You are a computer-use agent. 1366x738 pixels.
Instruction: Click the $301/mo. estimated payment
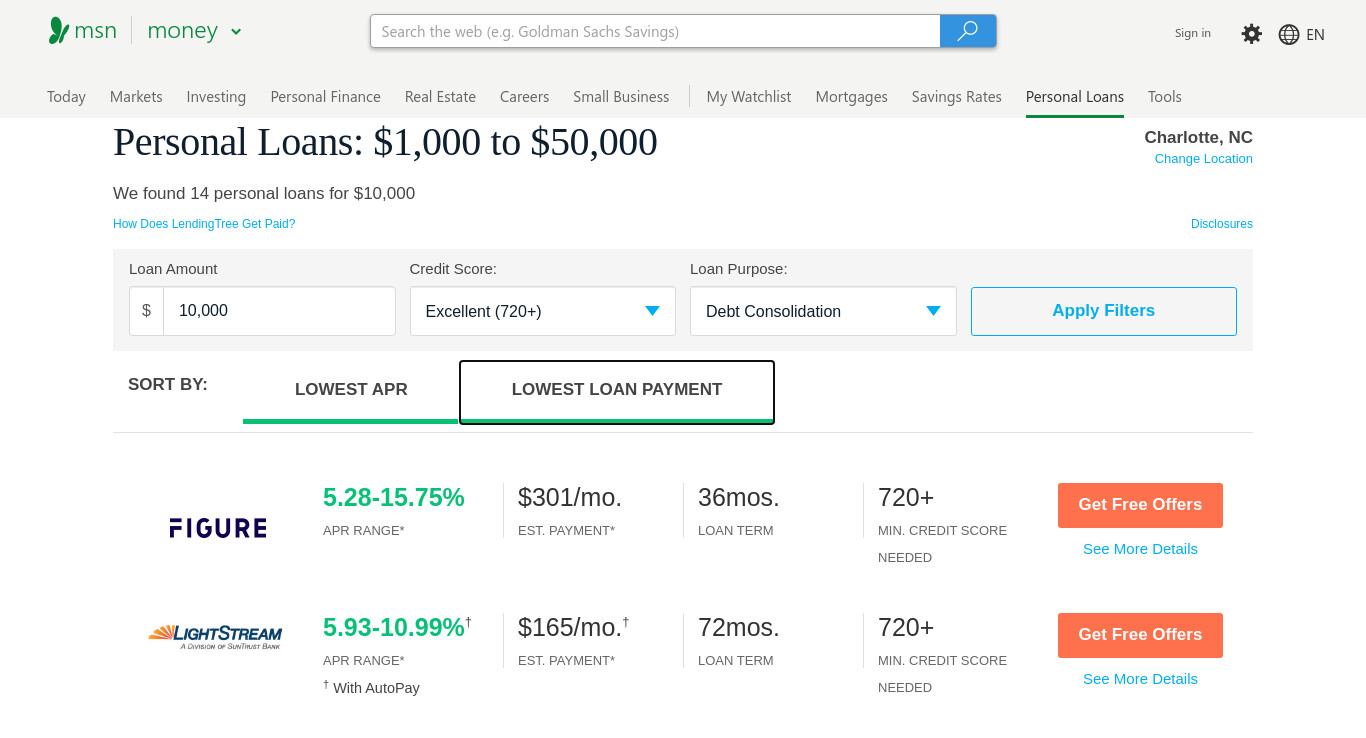click(570, 497)
